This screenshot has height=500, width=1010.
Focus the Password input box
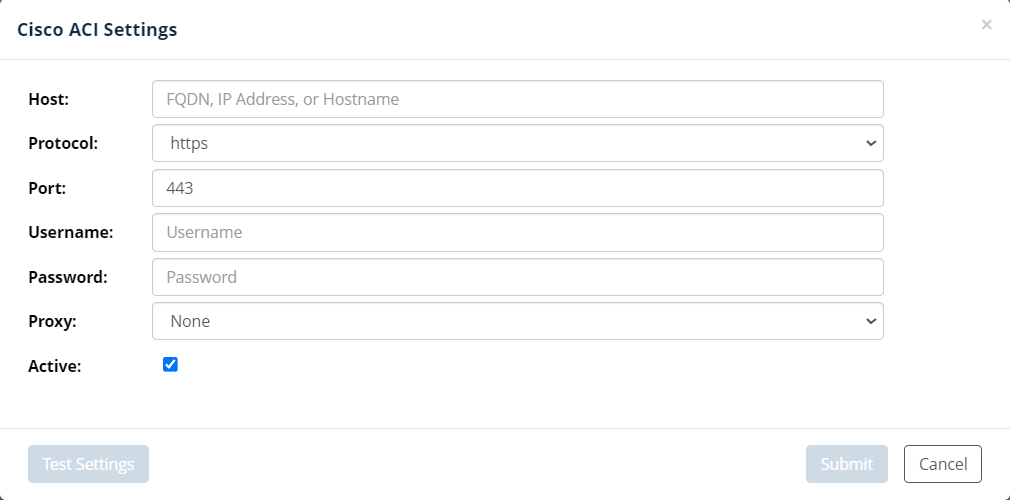click(x=517, y=277)
